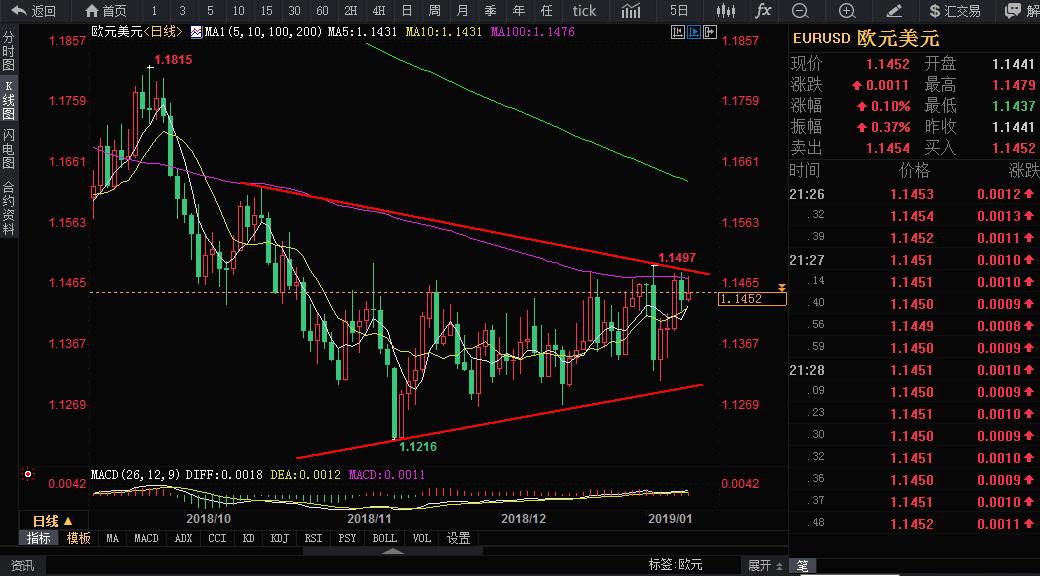Click the chart range fit icon
The image size is (1040, 576).
678,32
